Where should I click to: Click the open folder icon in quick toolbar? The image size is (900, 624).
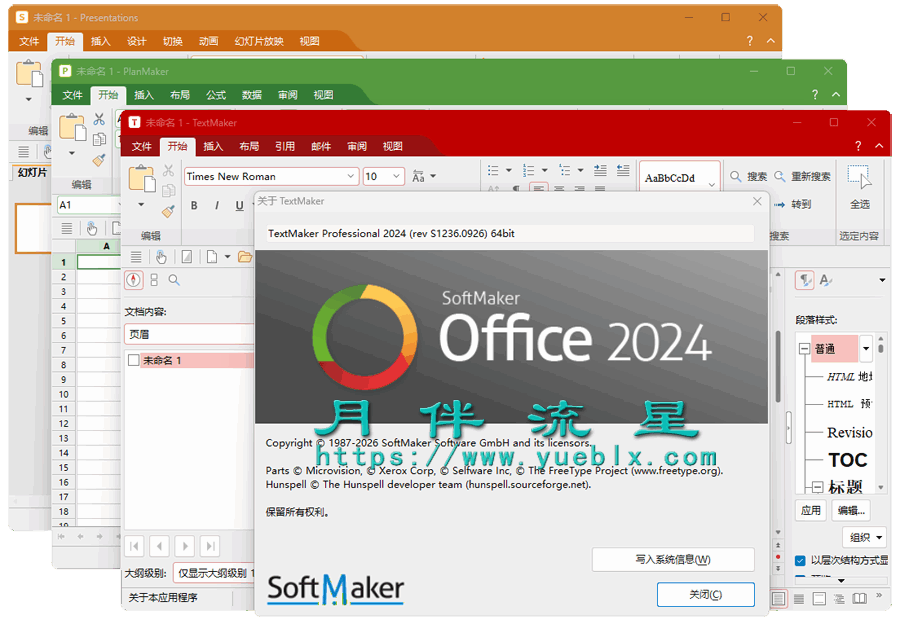[245, 257]
